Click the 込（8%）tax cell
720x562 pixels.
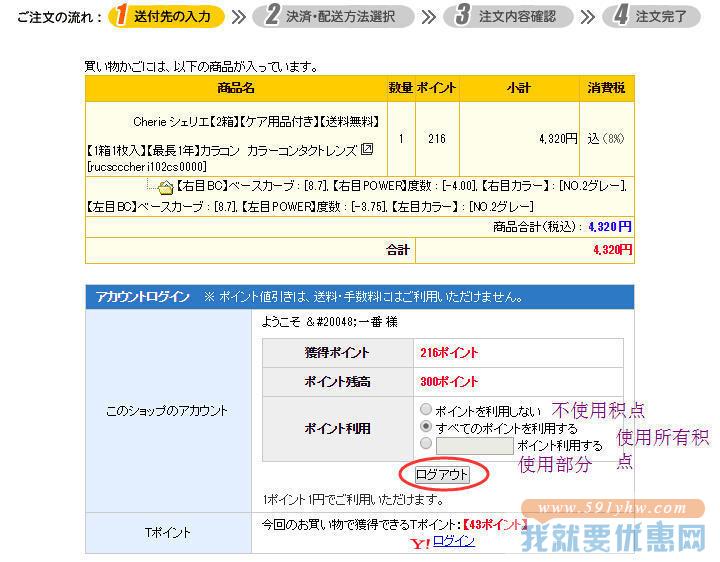(x=606, y=139)
